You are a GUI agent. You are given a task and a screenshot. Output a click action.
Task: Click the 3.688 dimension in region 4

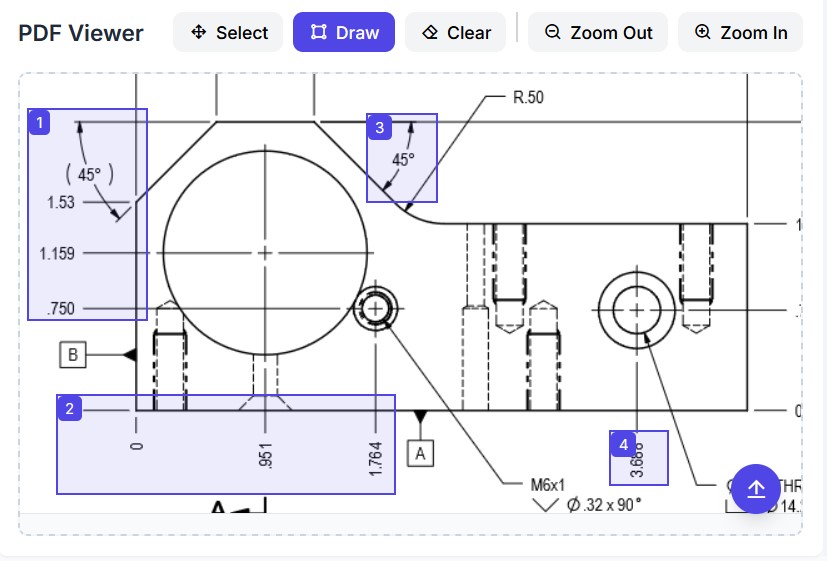(638, 460)
